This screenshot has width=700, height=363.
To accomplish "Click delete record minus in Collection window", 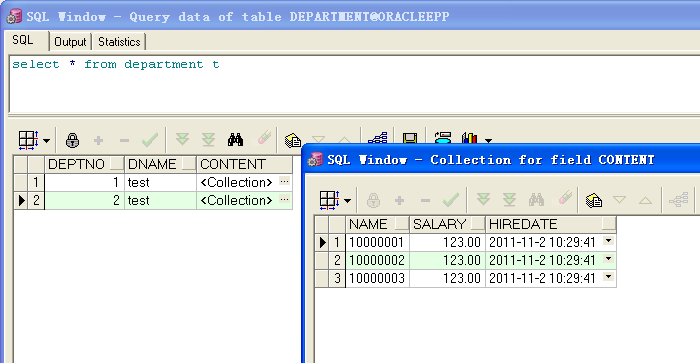I will tap(425, 200).
